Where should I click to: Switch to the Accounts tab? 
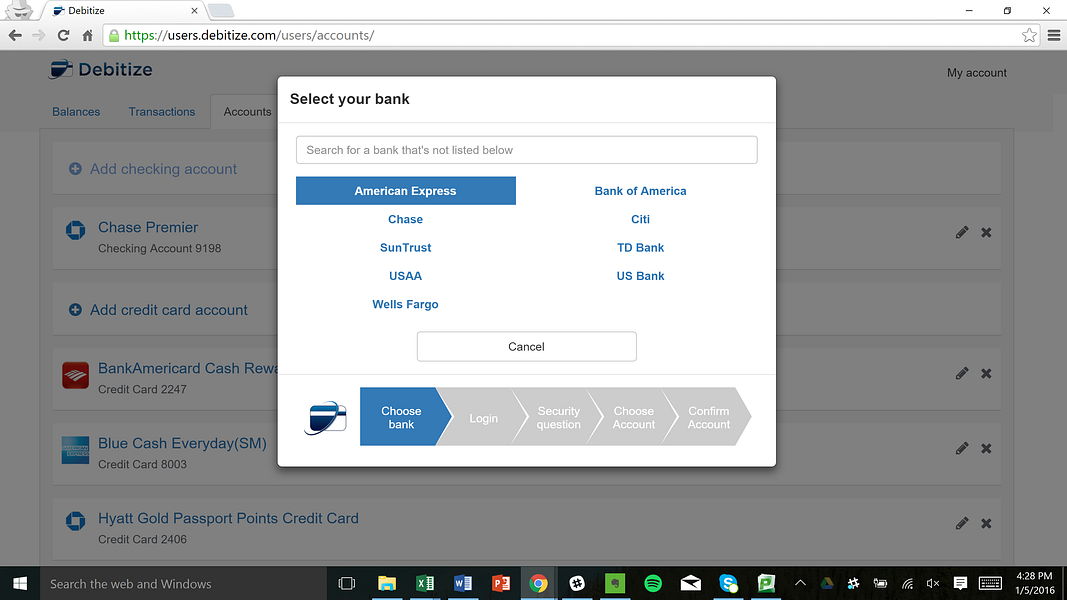(247, 112)
